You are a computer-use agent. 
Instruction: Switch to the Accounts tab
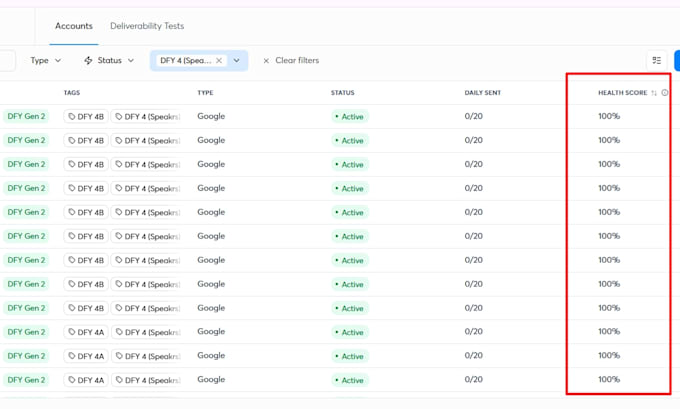tap(74, 26)
